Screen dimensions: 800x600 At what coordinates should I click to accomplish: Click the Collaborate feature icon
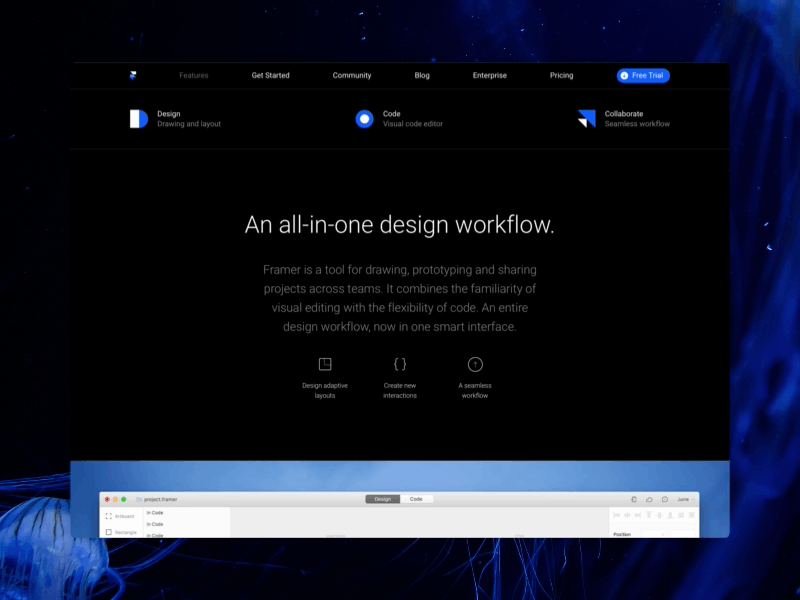(x=586, y=119)
